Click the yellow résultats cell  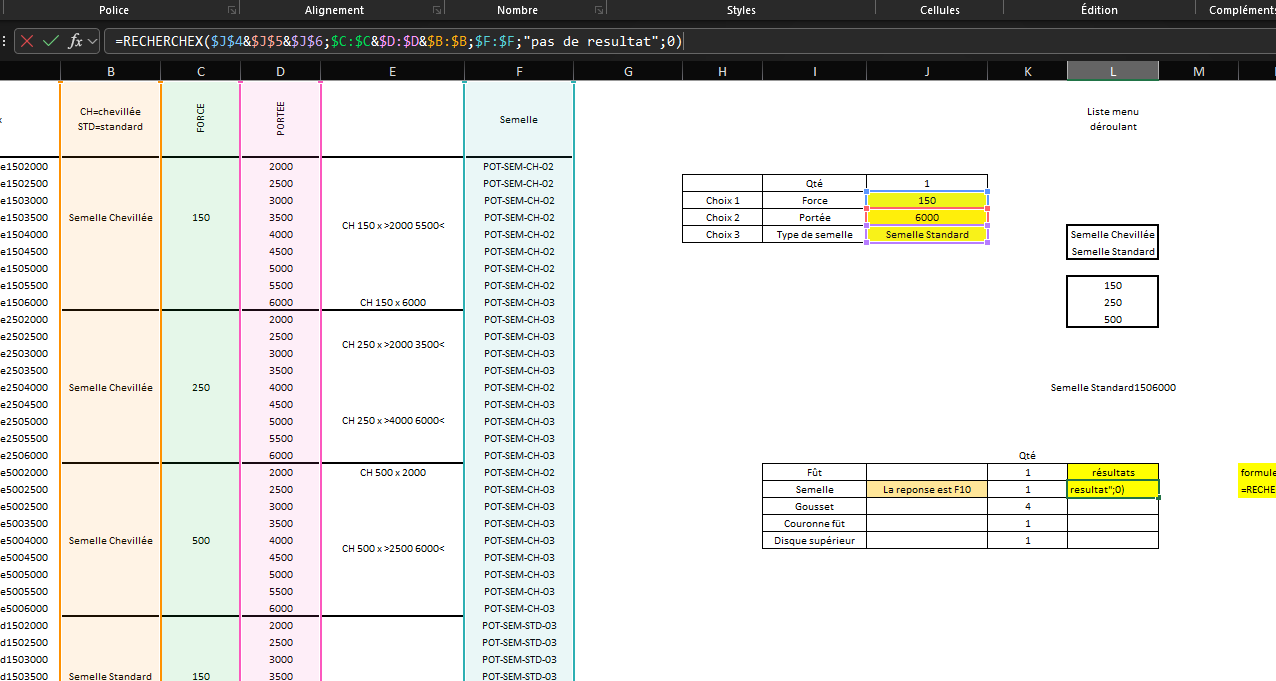pos(1113,472)
